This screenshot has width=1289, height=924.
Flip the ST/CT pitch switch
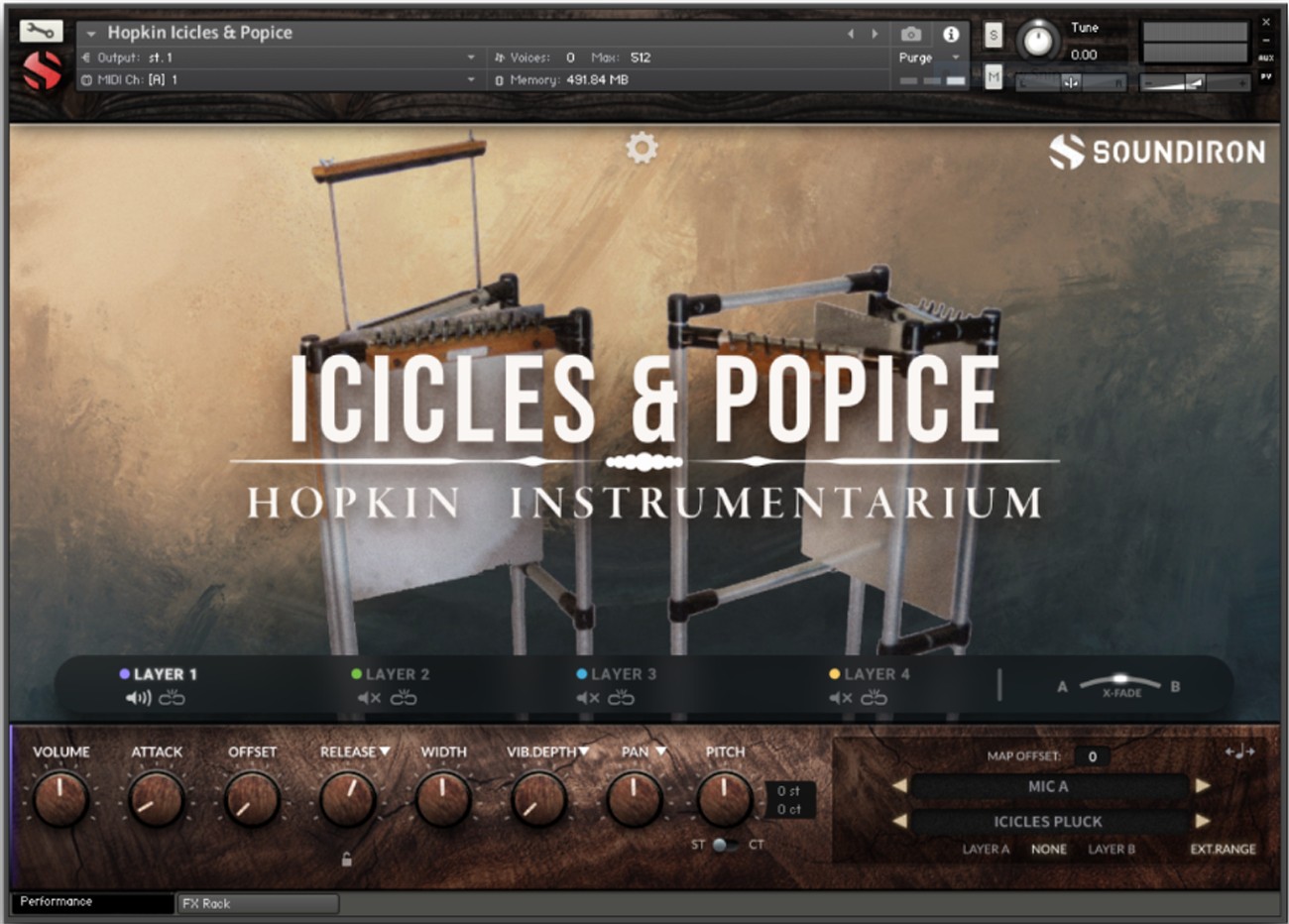726,845
